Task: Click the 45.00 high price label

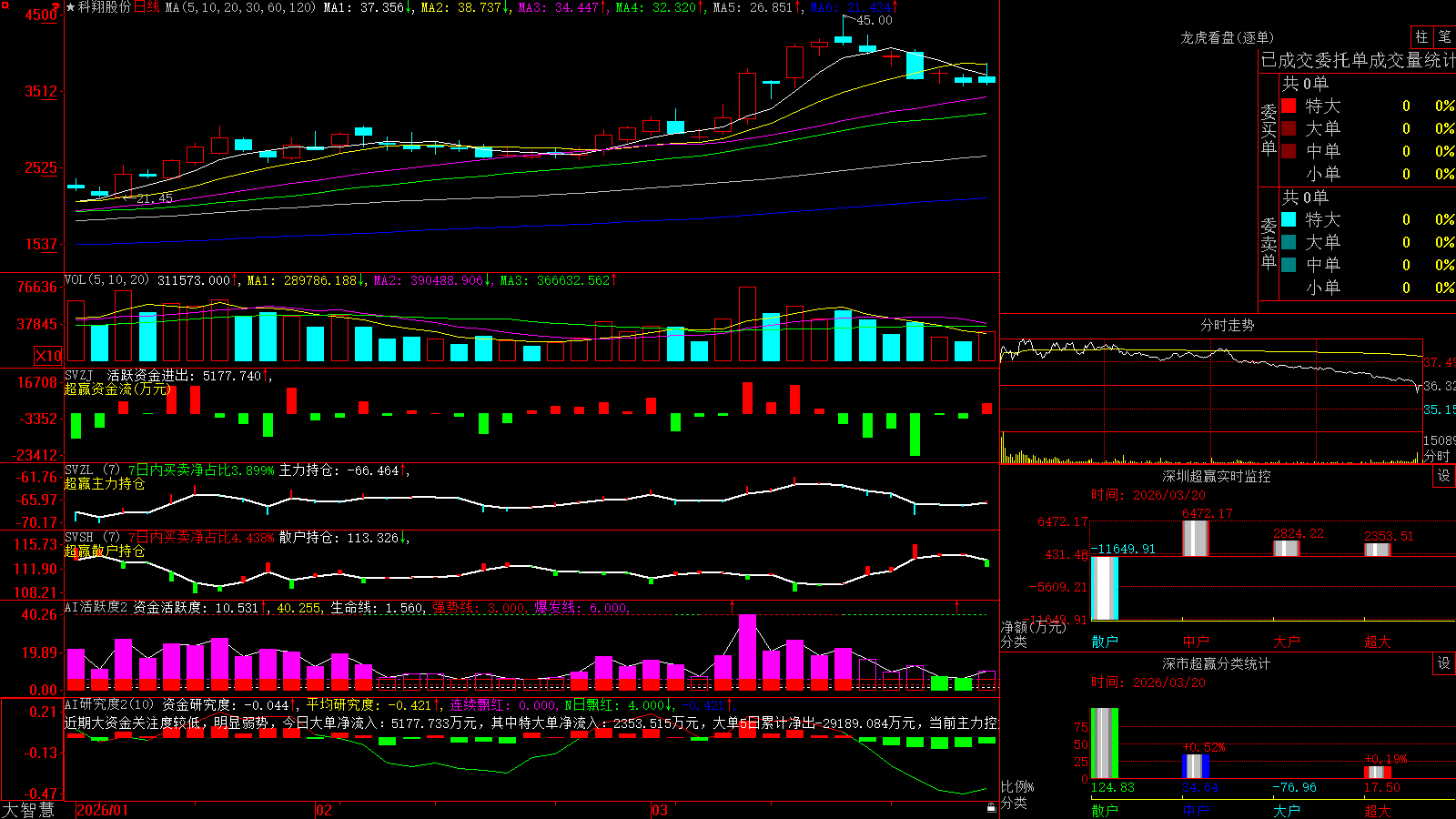Action: coord(875,20)
